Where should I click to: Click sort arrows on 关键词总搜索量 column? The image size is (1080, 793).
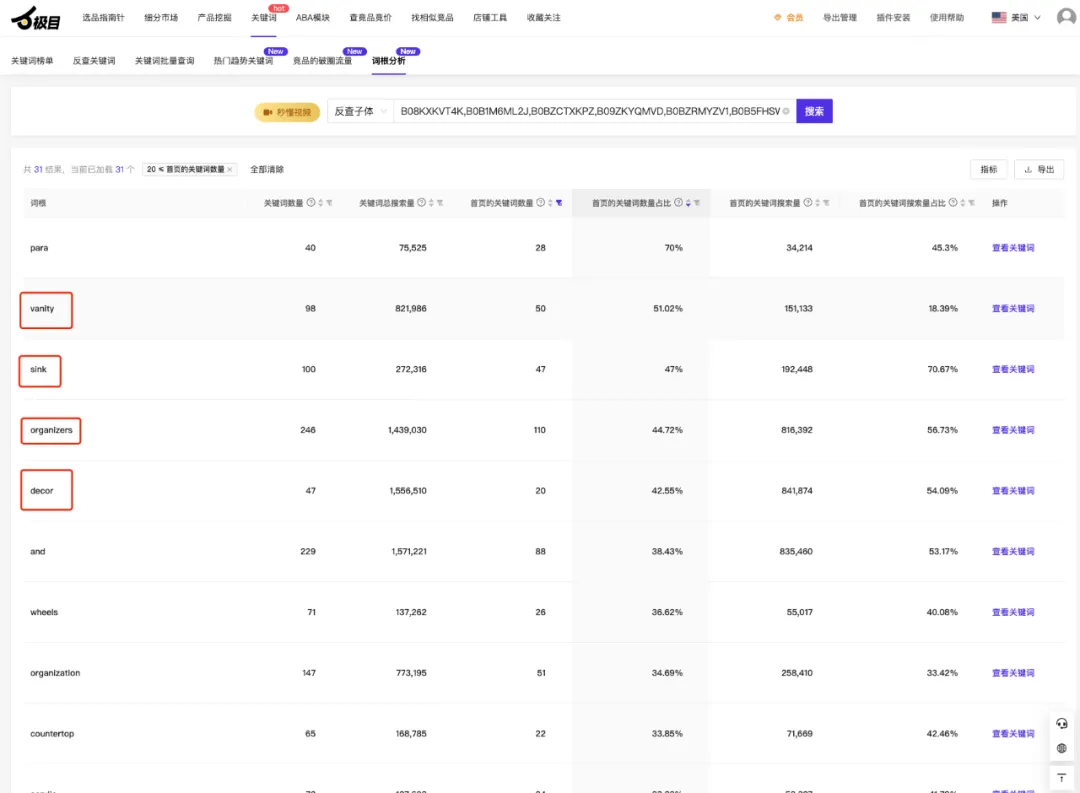pos(431,203)
